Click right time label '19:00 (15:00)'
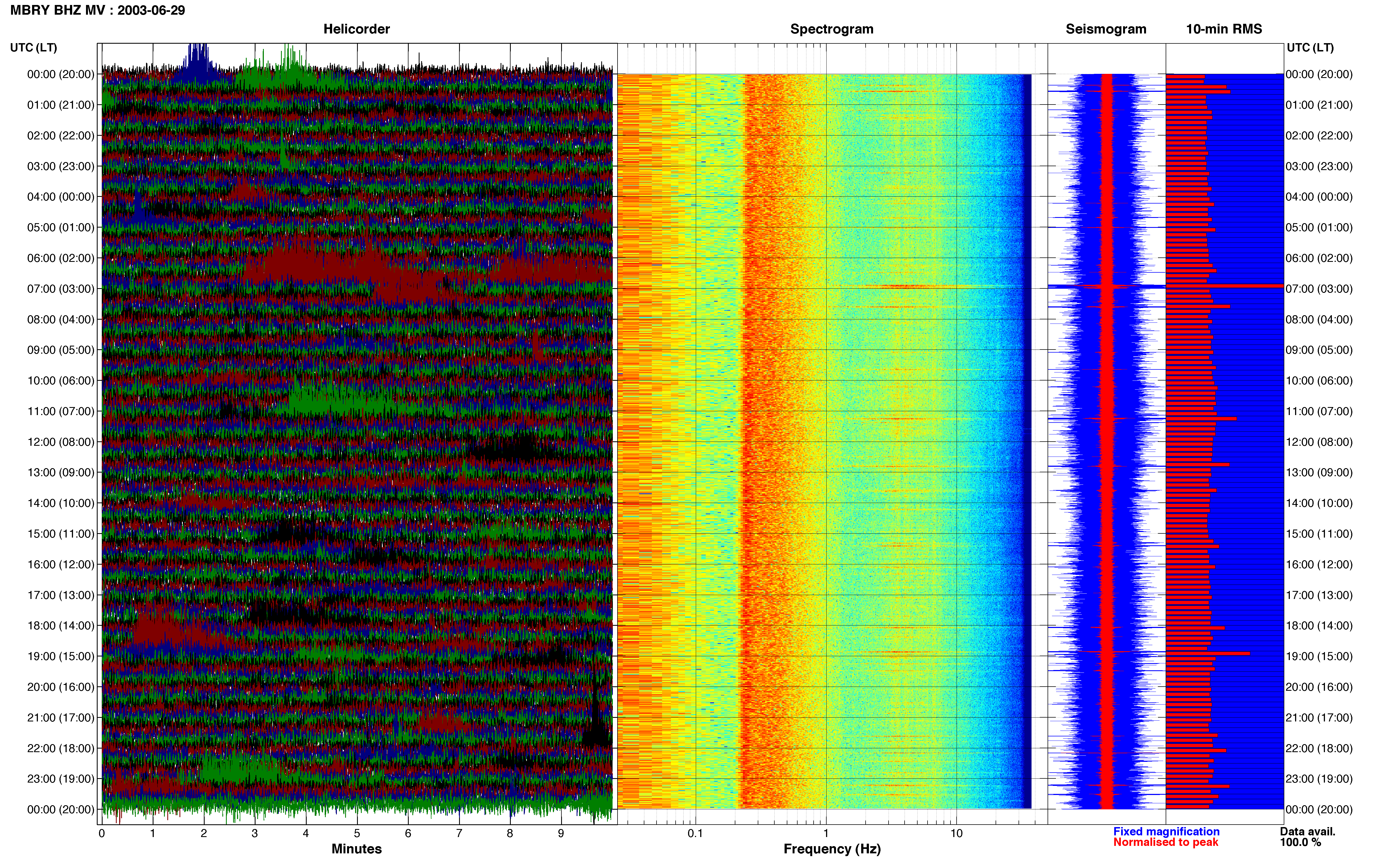1388x868 pixels. pyautogui.click(x=1319, y=656)
